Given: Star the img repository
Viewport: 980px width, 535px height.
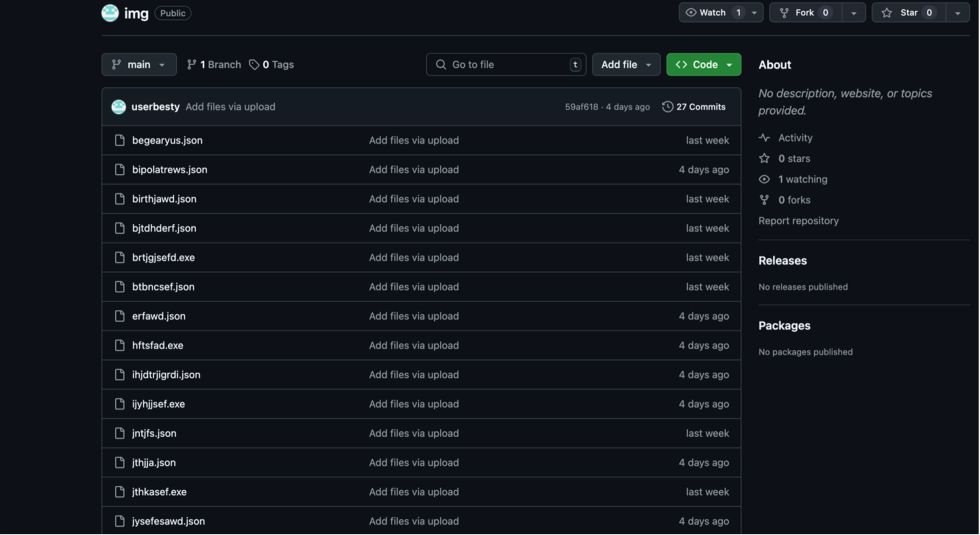Looking at the screenshot, I should click(907, 13).
